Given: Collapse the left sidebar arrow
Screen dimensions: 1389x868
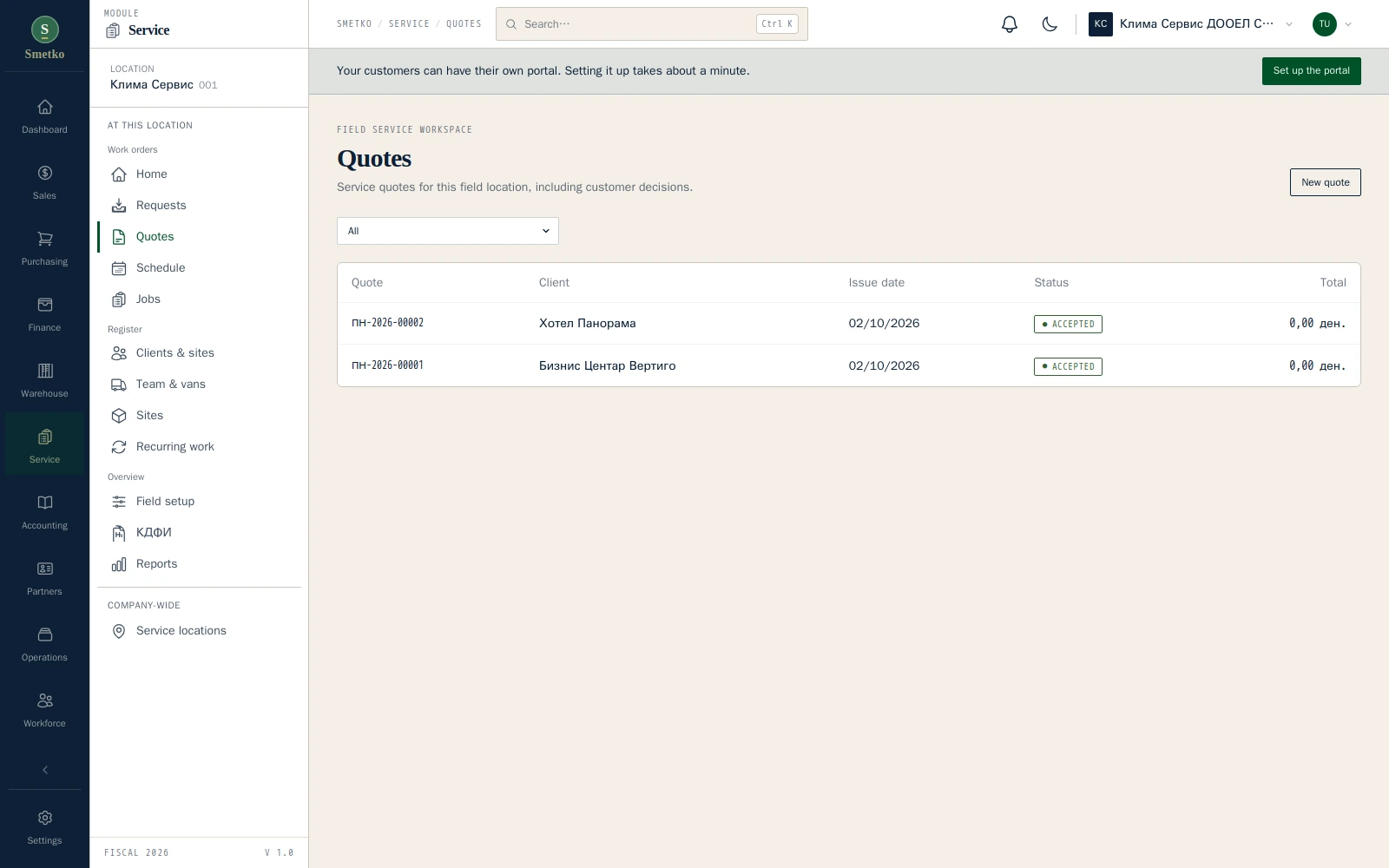Looking at the screenshot, I should click(x=45, y=770).
